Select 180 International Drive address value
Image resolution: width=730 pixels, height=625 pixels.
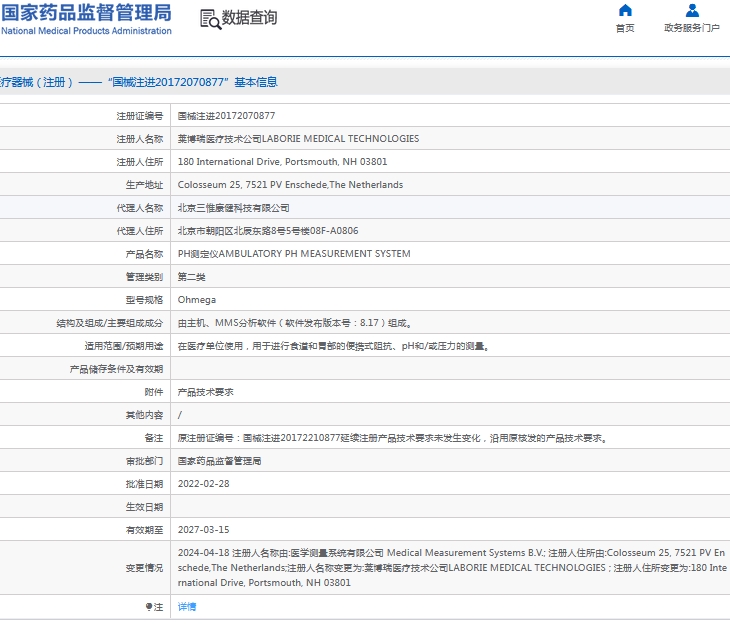[x=282, y=162]
